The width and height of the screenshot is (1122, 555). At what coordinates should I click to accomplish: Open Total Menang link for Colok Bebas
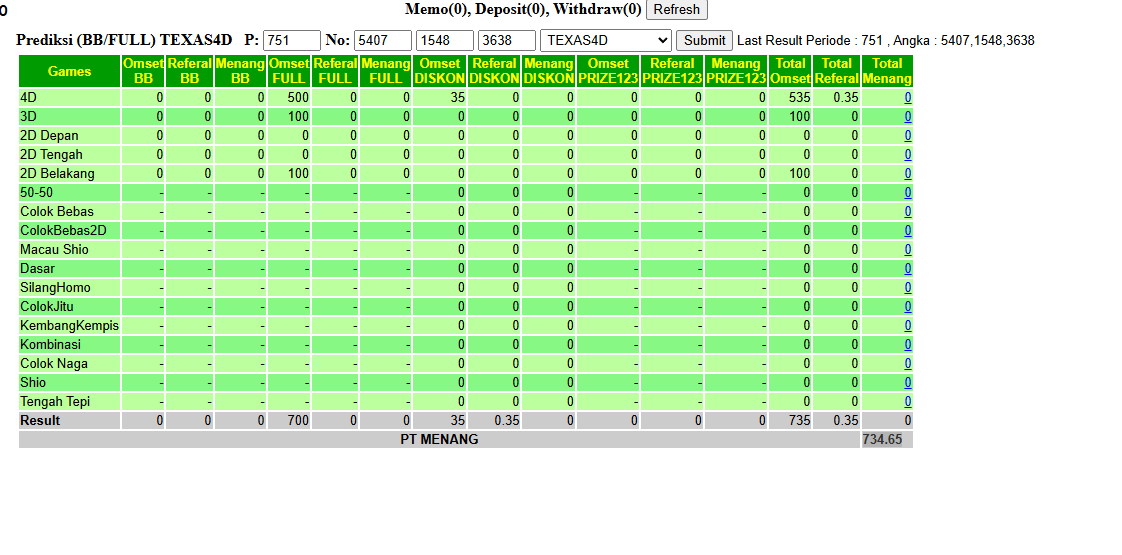pos(907,212)
